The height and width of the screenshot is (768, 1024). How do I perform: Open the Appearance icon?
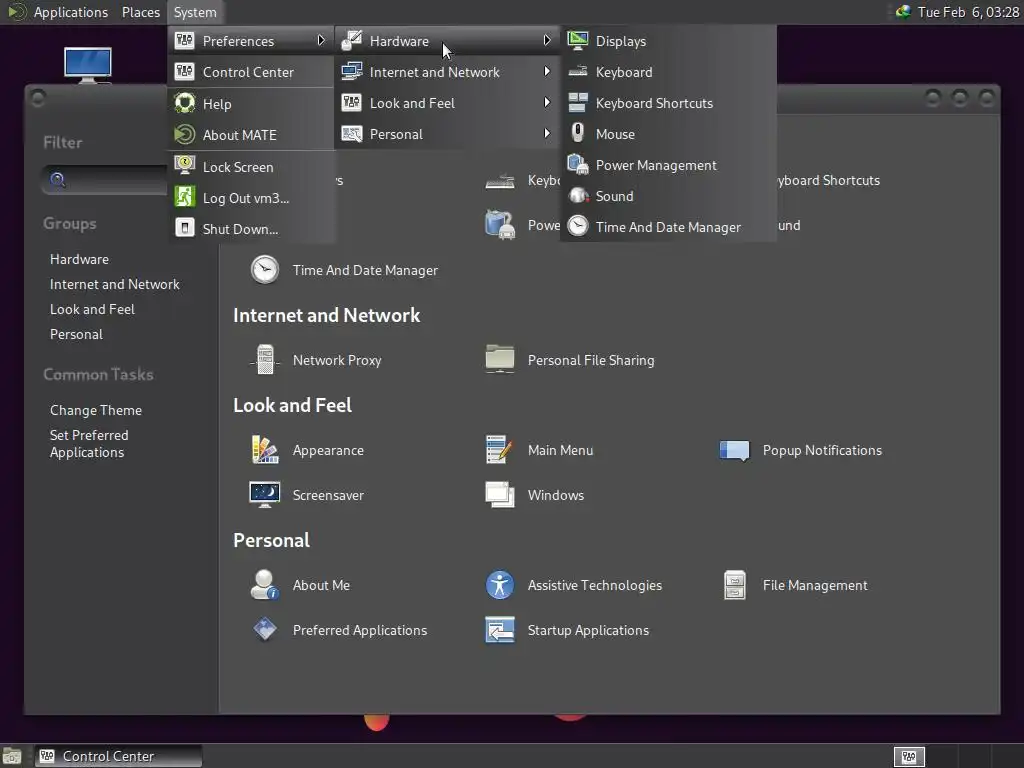[264, 450]
